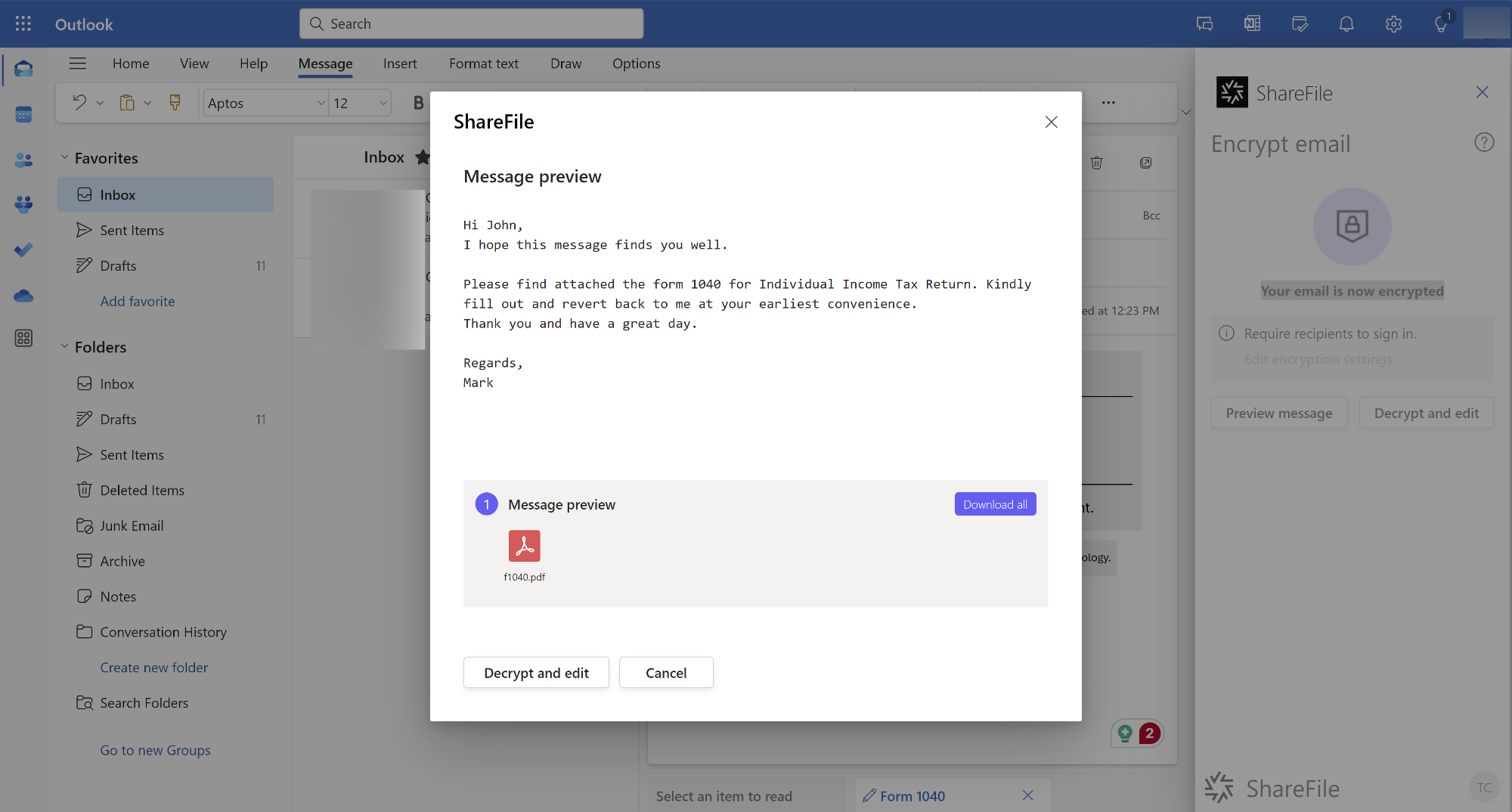Click Preview message in ShareFile pane
This screenshot has width=1512, height=812.
(1279, 413)
